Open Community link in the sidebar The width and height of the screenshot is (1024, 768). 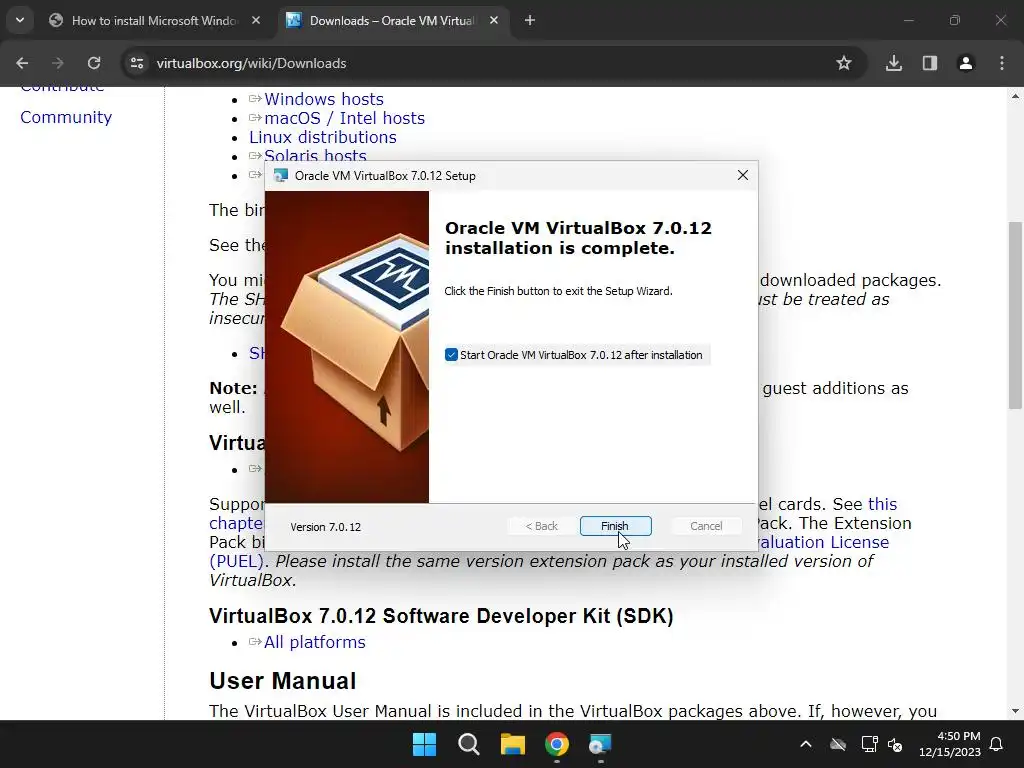(x=66, y=117)
